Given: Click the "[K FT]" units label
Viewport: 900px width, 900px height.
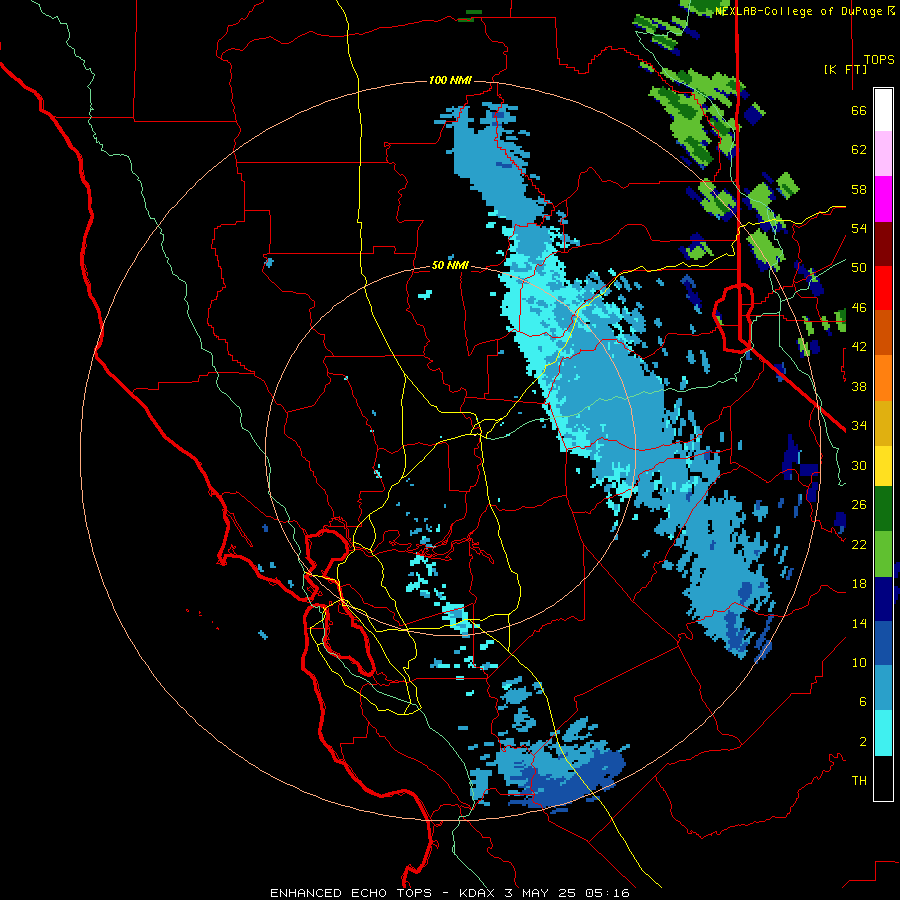Looking at the screenshot, I should 845,69.
